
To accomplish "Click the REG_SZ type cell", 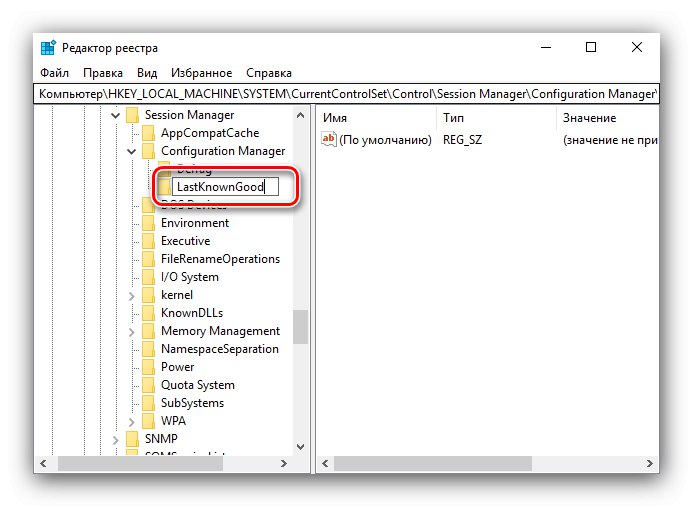I will tap(462, 140).
